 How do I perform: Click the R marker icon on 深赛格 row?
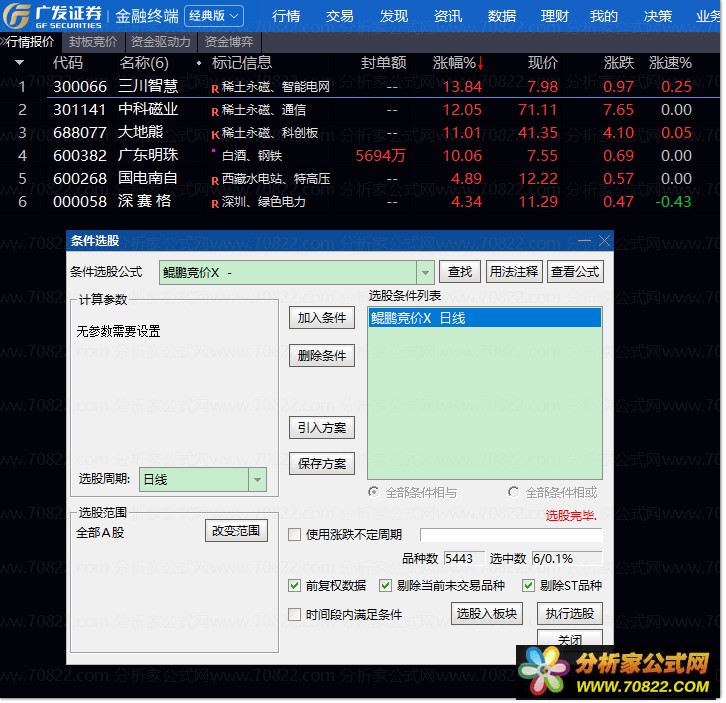[x=215, y=204]
